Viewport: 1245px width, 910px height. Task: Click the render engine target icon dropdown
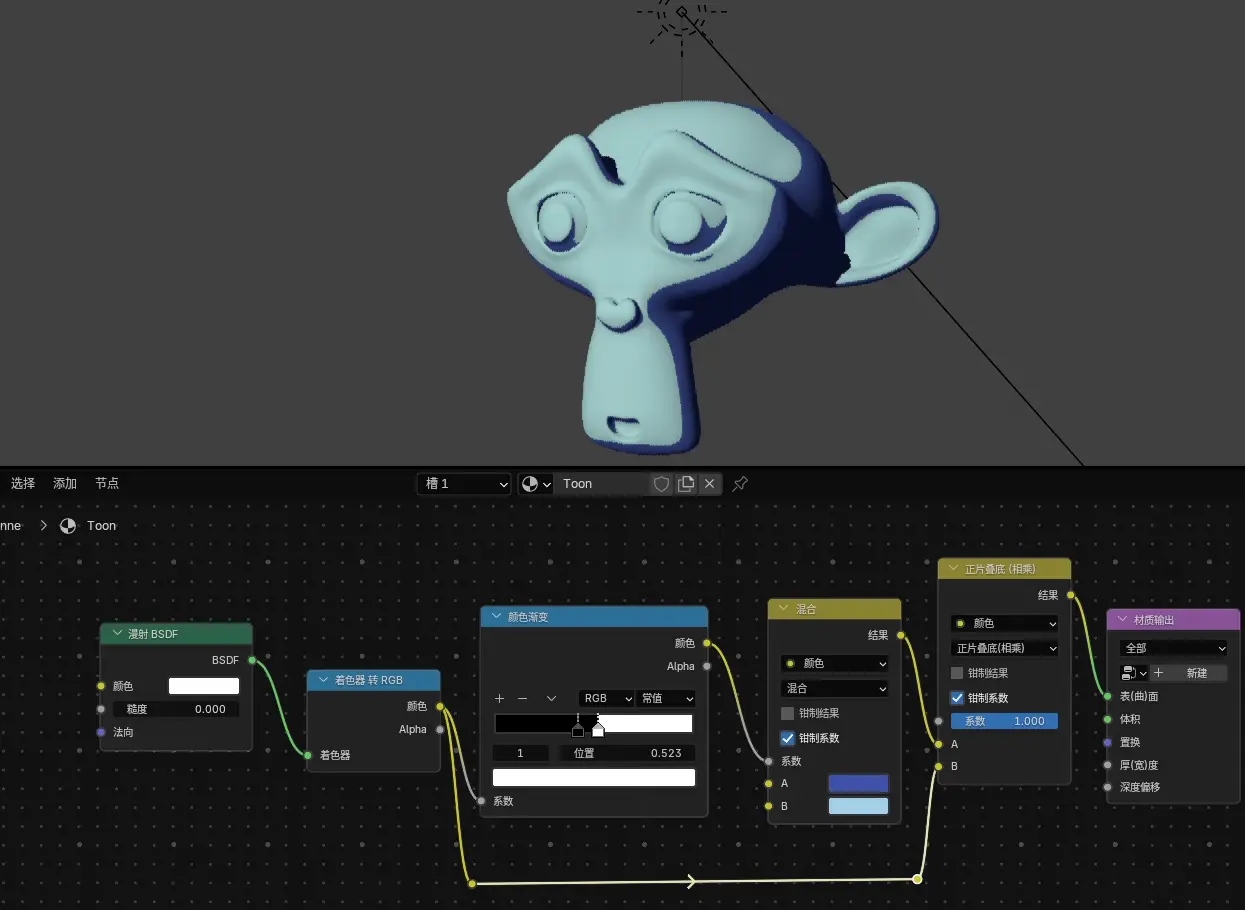click(x=1134, y=673)
